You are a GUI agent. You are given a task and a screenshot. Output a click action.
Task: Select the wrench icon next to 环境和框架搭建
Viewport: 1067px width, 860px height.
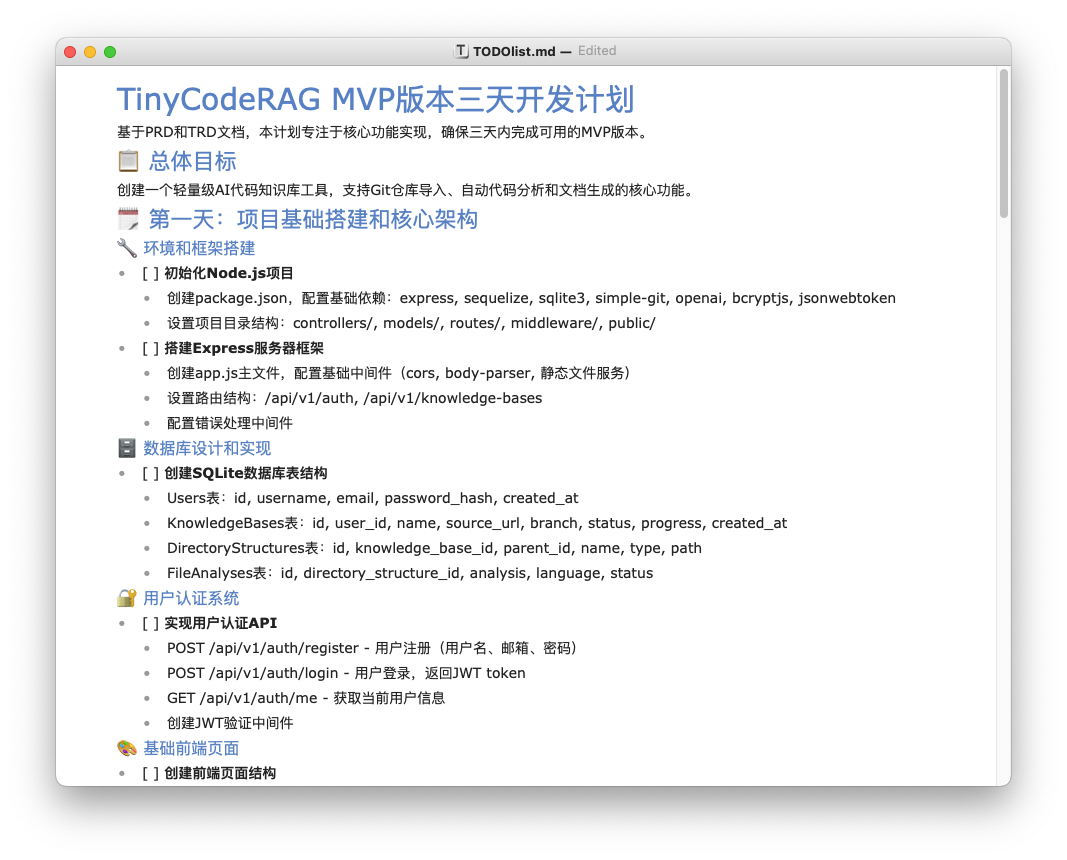coord(126,247)
